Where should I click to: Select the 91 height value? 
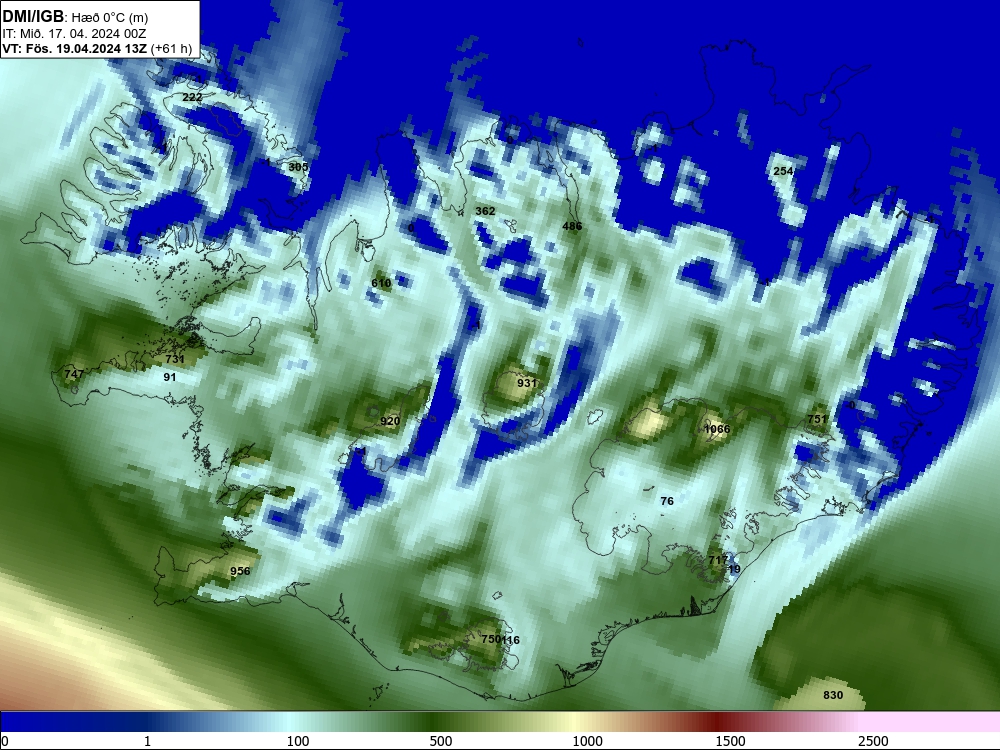[x=170, y=378]
